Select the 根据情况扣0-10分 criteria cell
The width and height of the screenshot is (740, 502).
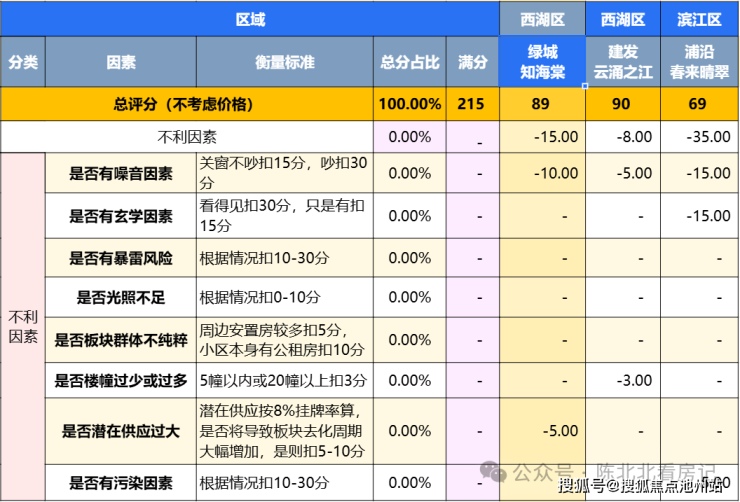pos(285,297)
